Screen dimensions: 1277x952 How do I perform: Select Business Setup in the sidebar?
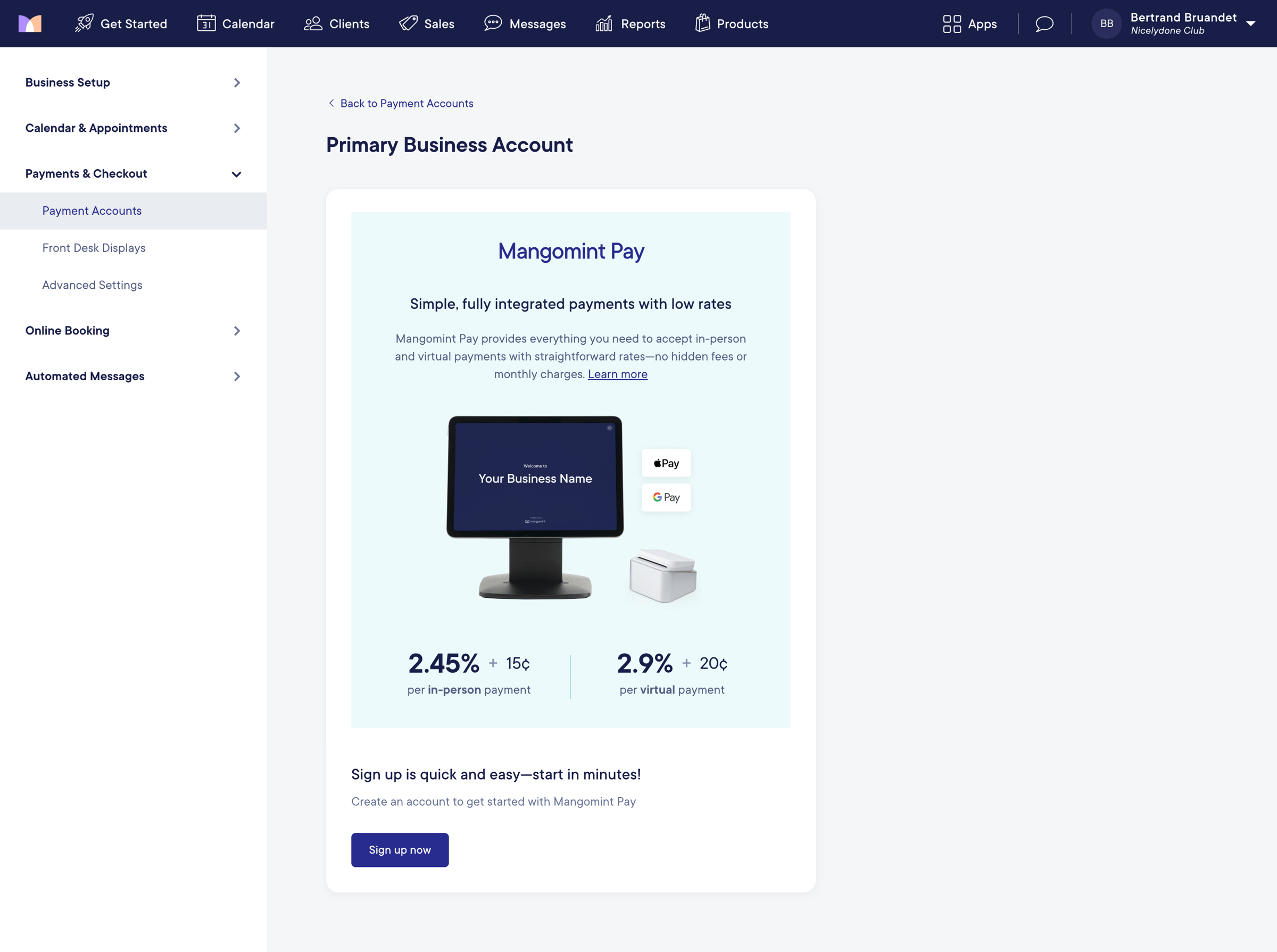[68, 82]
